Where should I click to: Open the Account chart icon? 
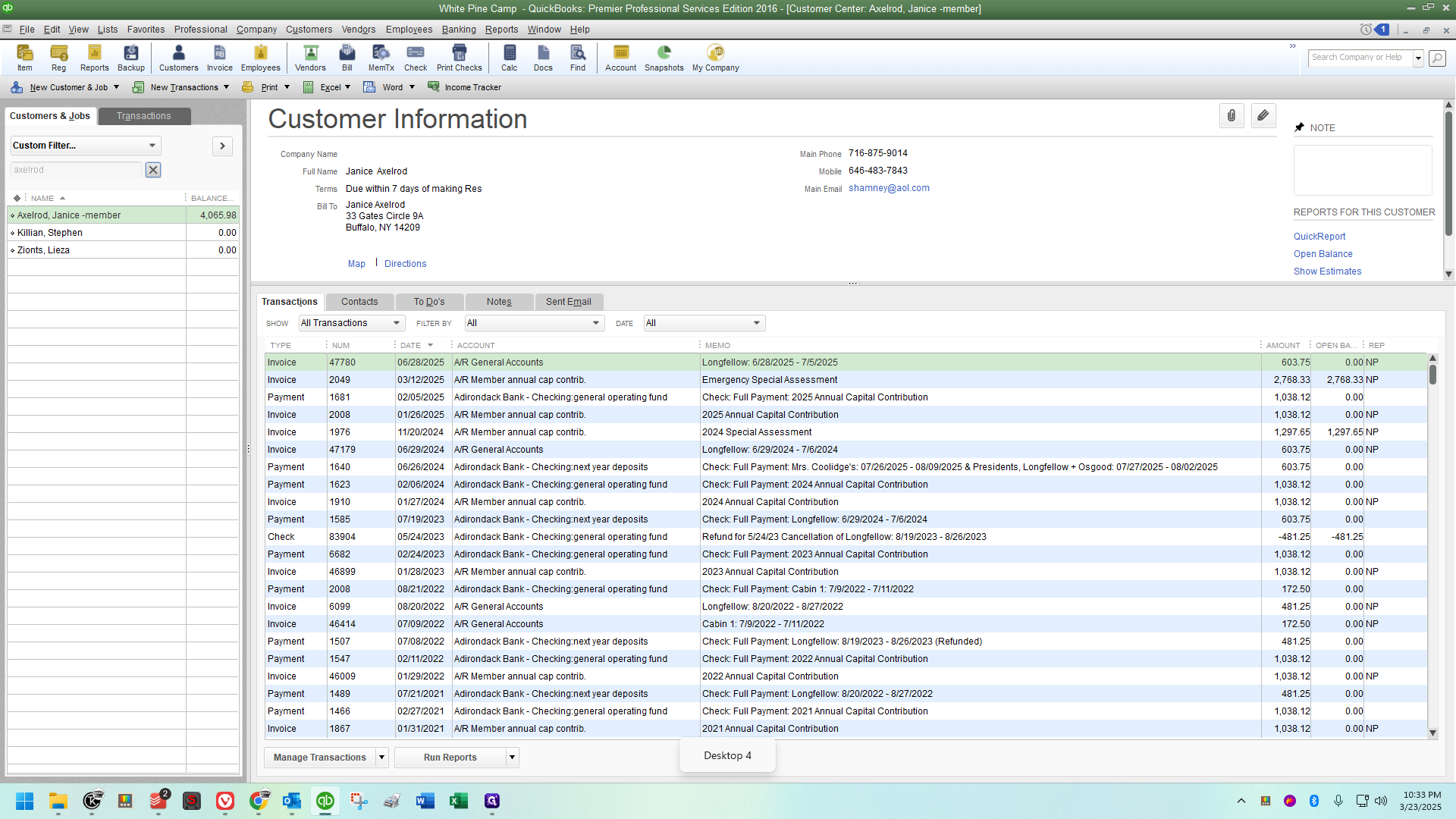click(621, 58)
